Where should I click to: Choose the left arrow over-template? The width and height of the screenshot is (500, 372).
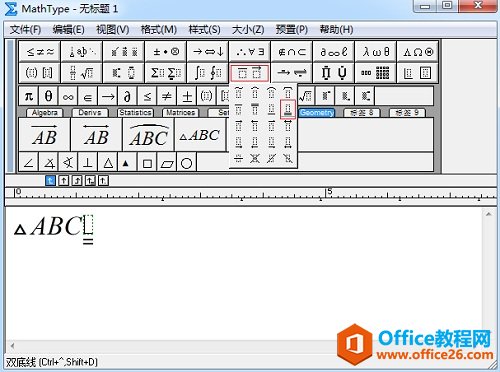tap(255, 126)
